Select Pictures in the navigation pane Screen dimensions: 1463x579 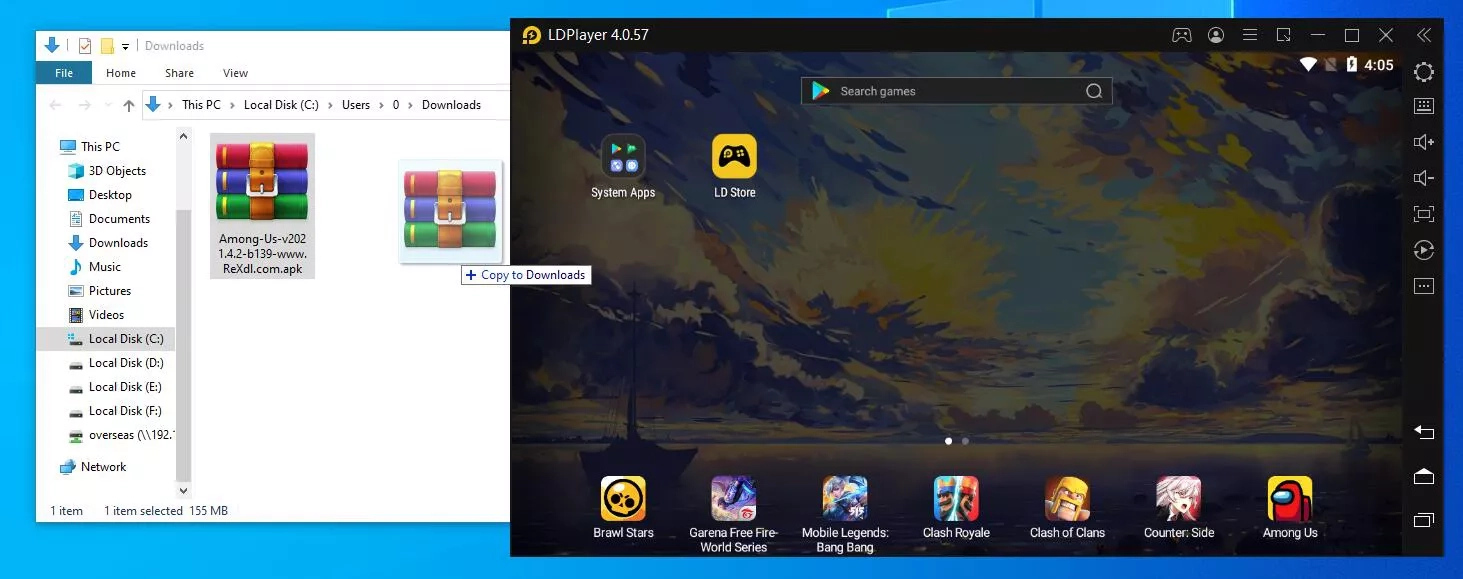pos(110,291)
